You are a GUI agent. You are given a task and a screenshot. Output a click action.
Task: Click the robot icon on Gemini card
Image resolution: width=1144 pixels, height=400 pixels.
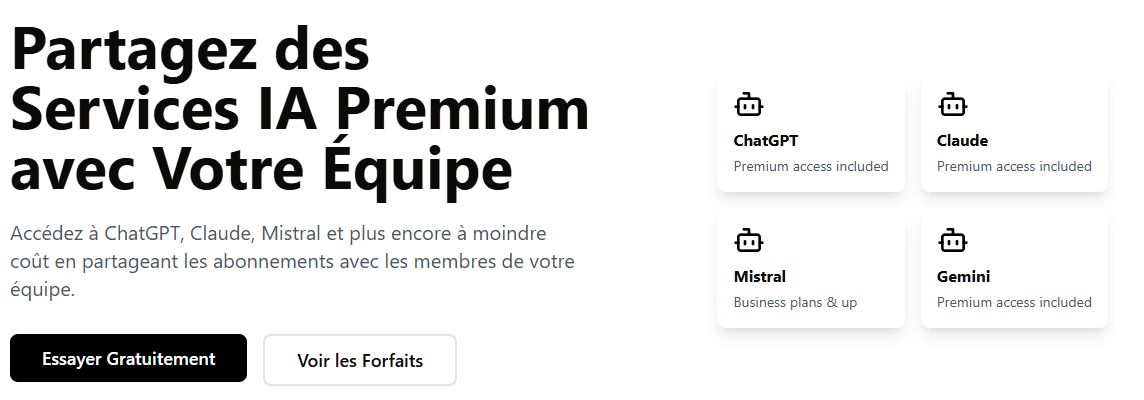point(951,240)
